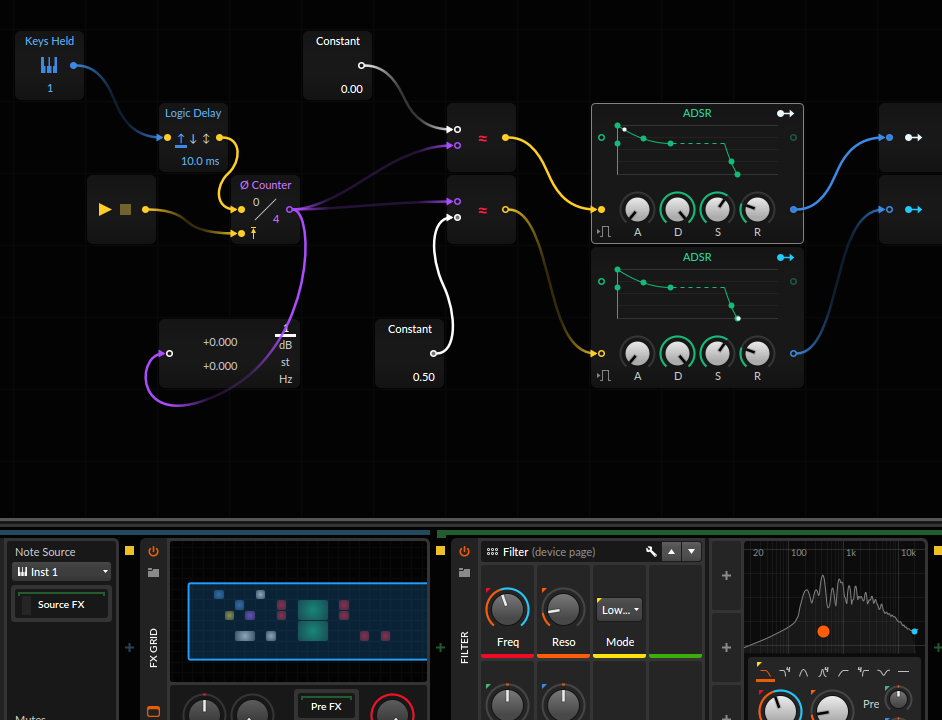Screen dimensions: 942x720
Task: Click the top ADSR Sustain knob
Action: [717, 209]
